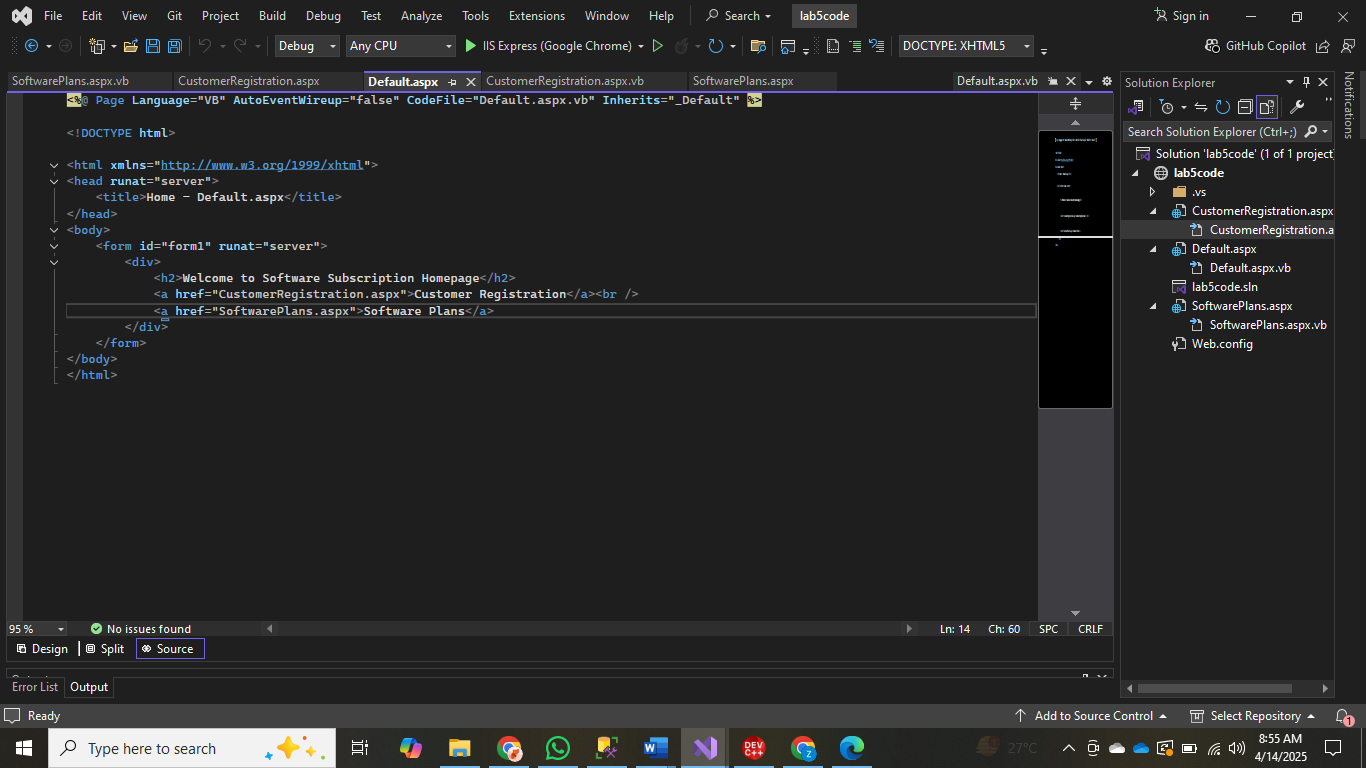Open the Extensions menu

point(536,16)
